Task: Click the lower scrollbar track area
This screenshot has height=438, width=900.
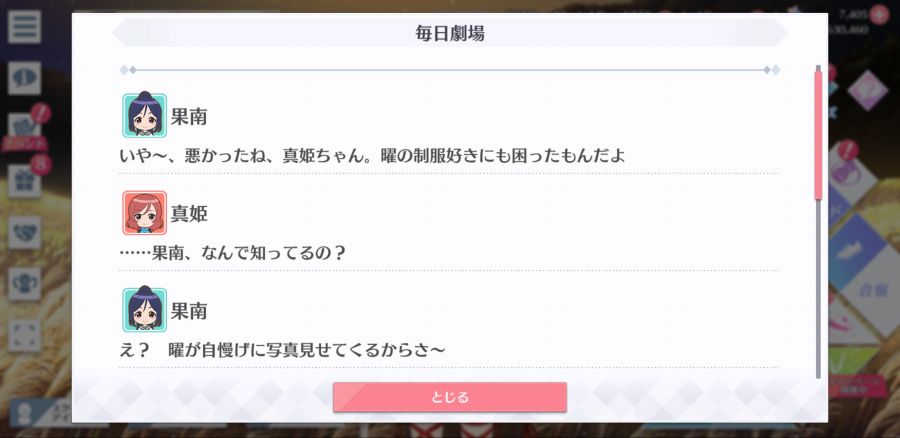Action: pyautogui.click(x=818, y=289)
